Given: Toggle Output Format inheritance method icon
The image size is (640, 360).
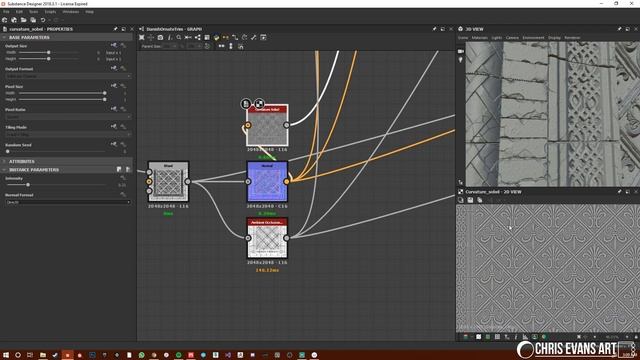Looking at the screenshot, I should tap(114, 68).
